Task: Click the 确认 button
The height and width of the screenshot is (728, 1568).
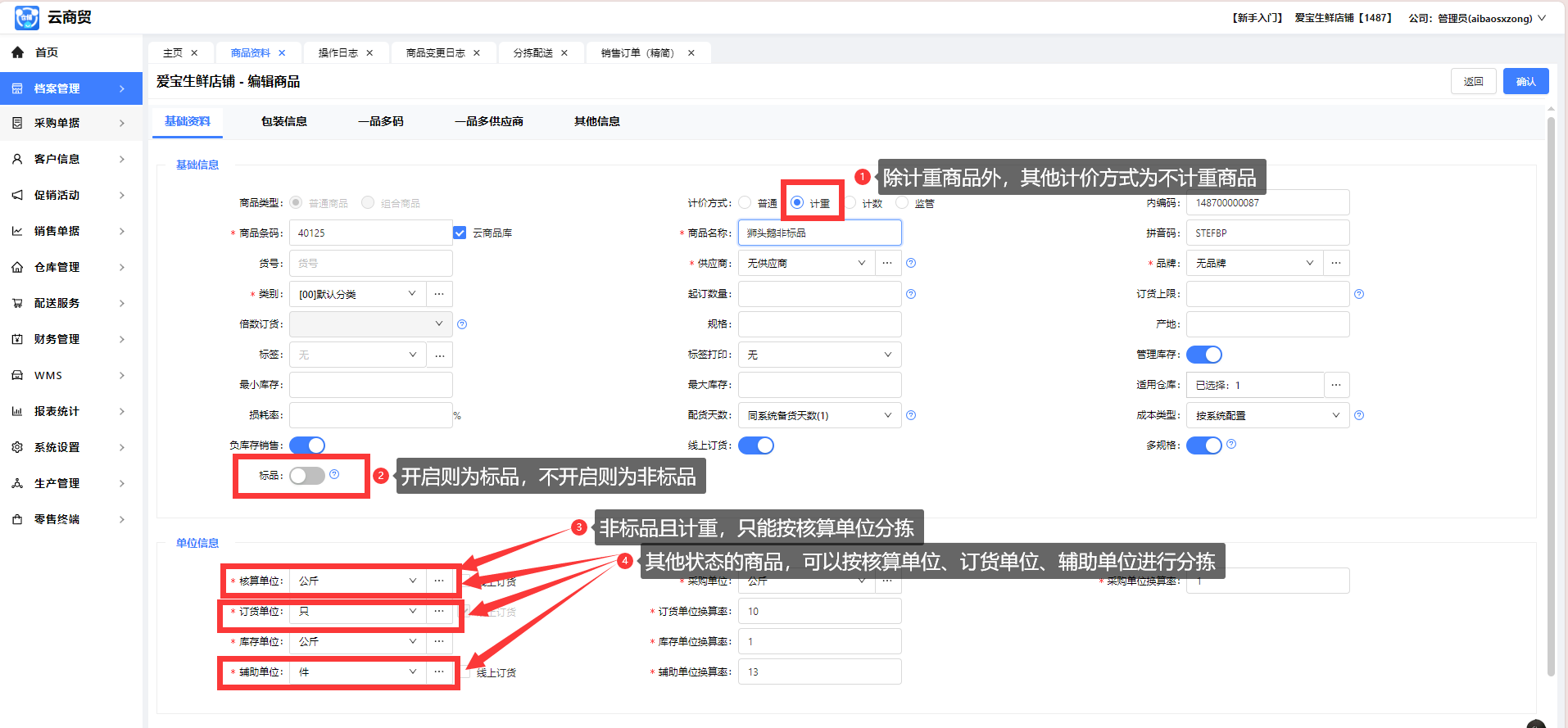Action: pos(1525,81)
